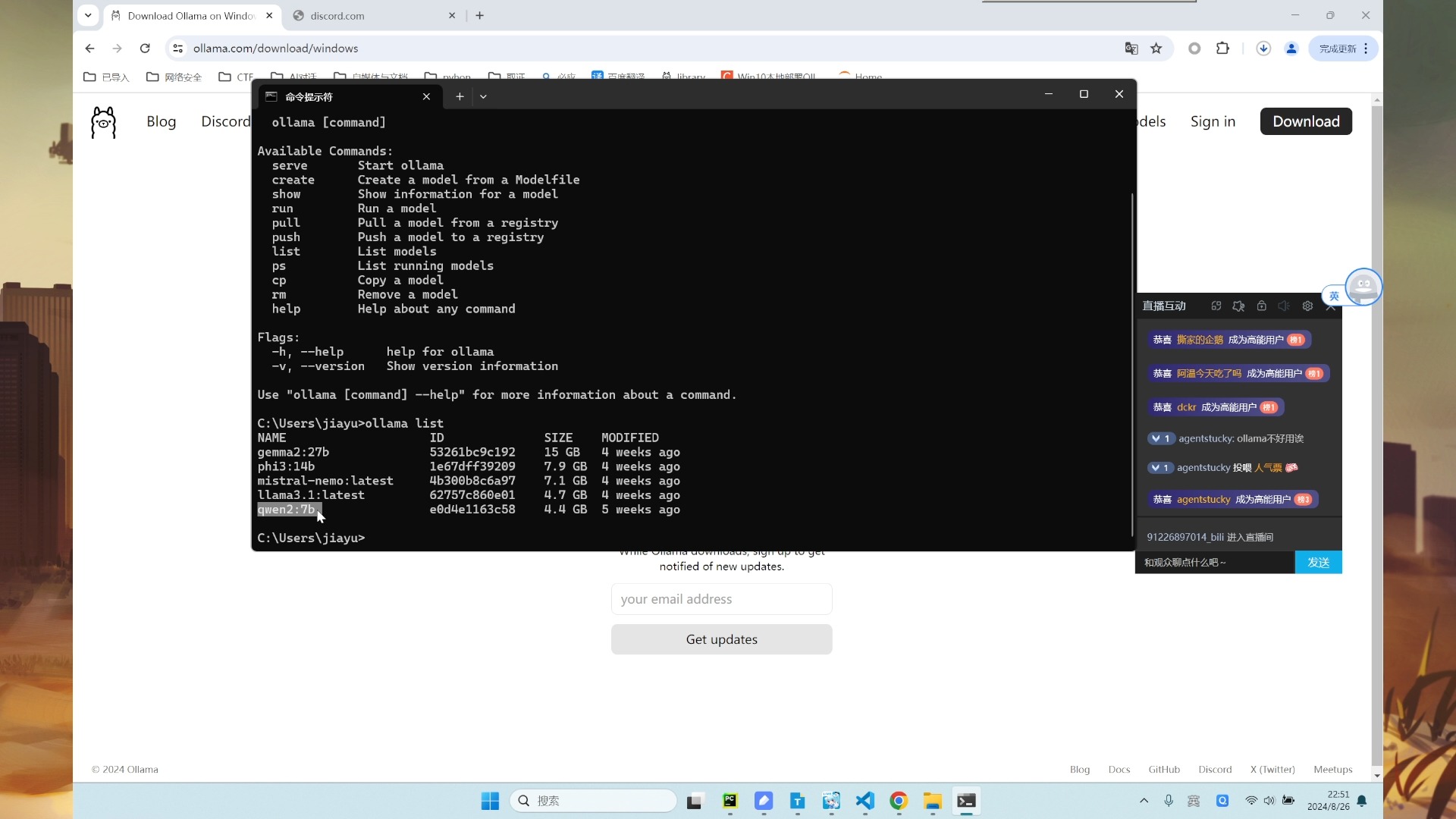
Task: Switch to Terminal taskbar icon
Action: pos(966,801)
